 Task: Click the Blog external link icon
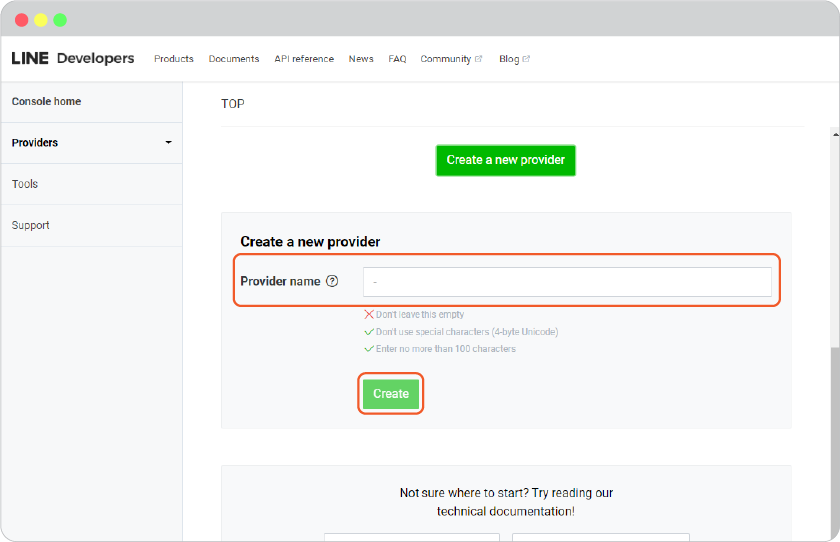(x=526, y=59)
